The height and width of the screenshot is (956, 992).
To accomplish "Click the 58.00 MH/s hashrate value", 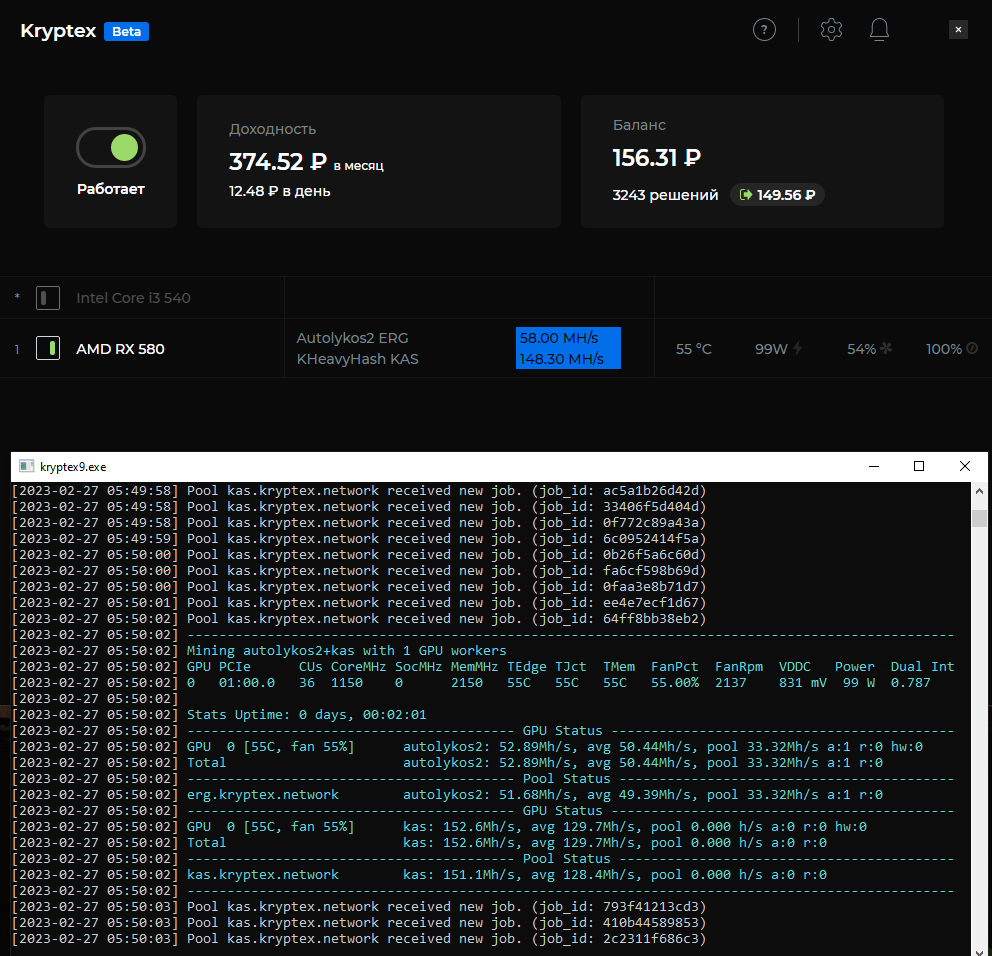I will [x=559, y=338].
